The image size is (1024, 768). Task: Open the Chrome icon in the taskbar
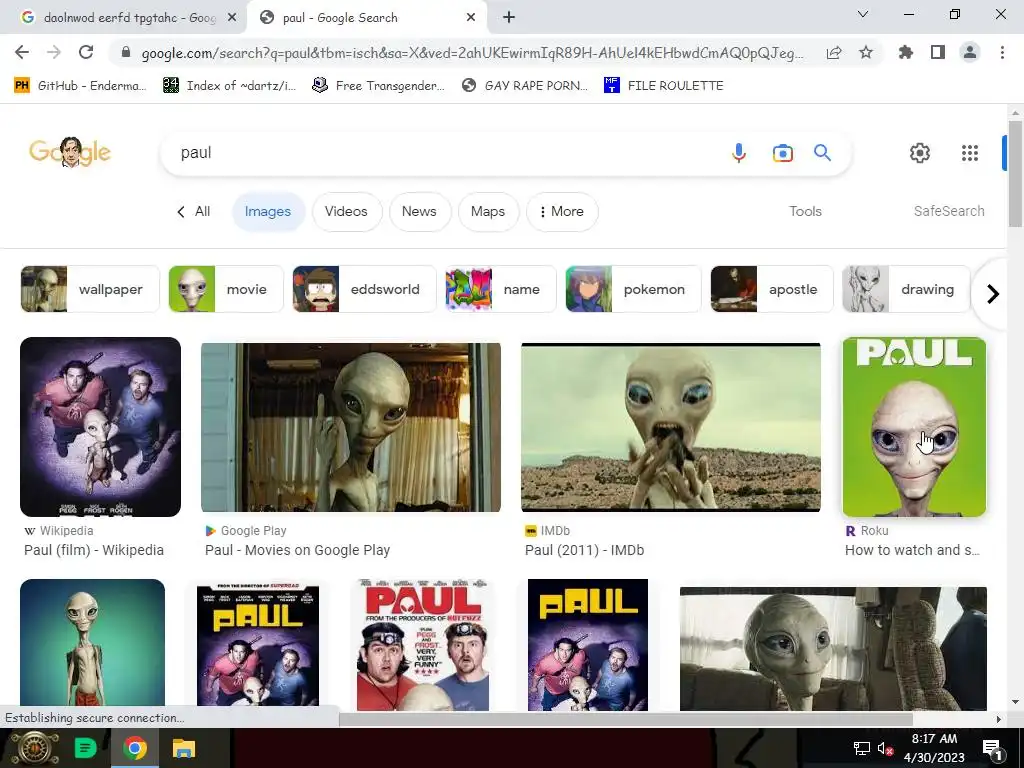pos(135,748)
